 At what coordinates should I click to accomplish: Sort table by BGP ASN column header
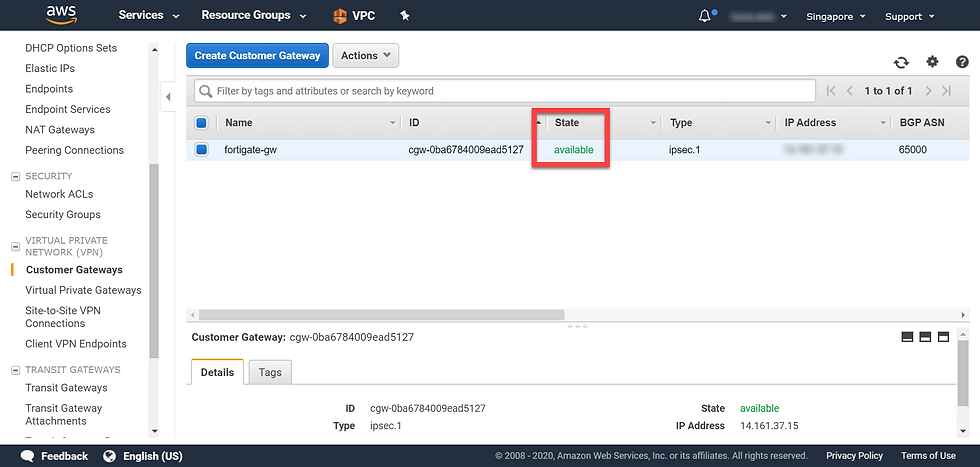click(x=922, y=123)
